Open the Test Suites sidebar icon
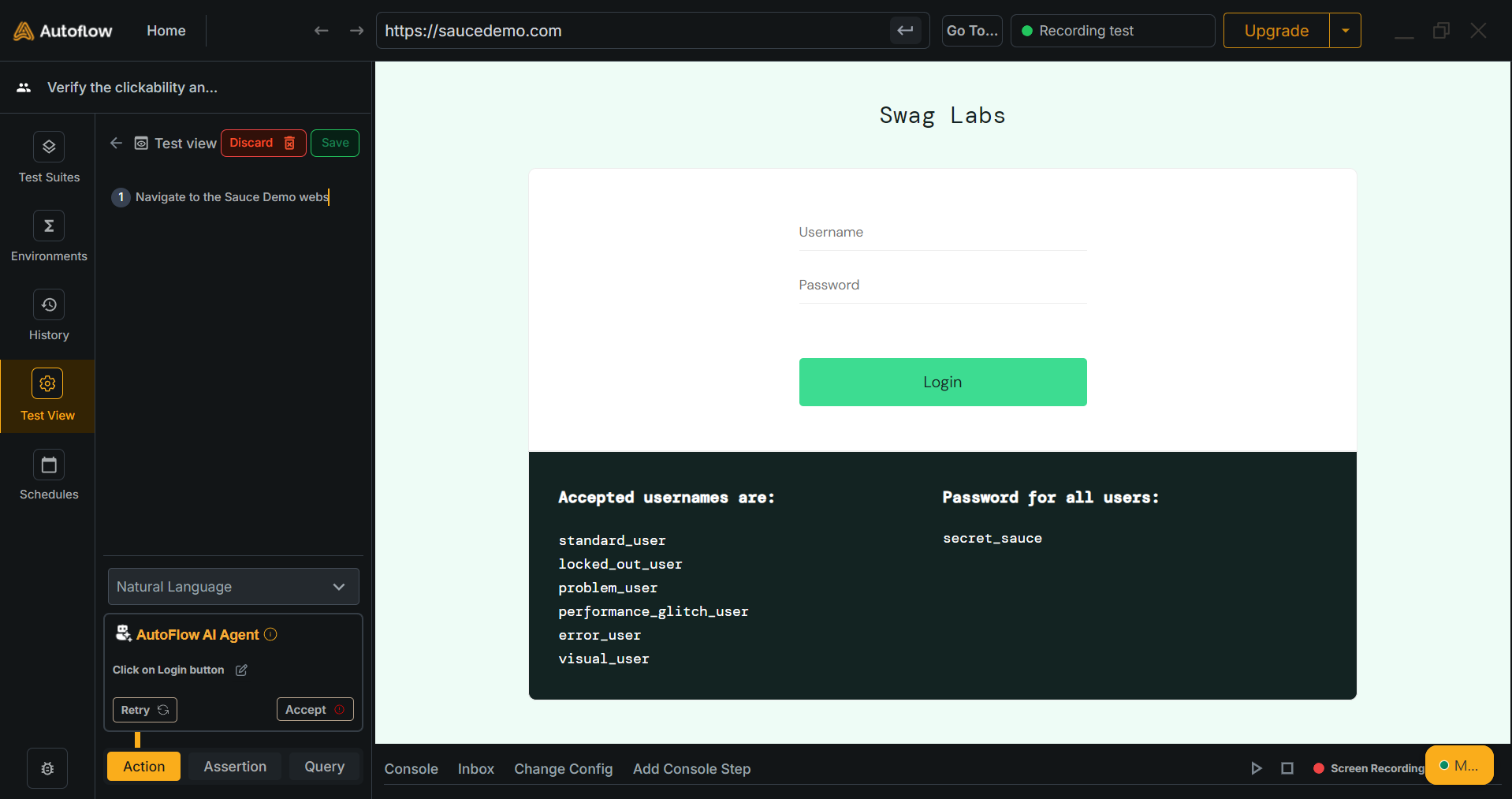The height and width of the screenshot is (799, 1512). tap(49, 147)
